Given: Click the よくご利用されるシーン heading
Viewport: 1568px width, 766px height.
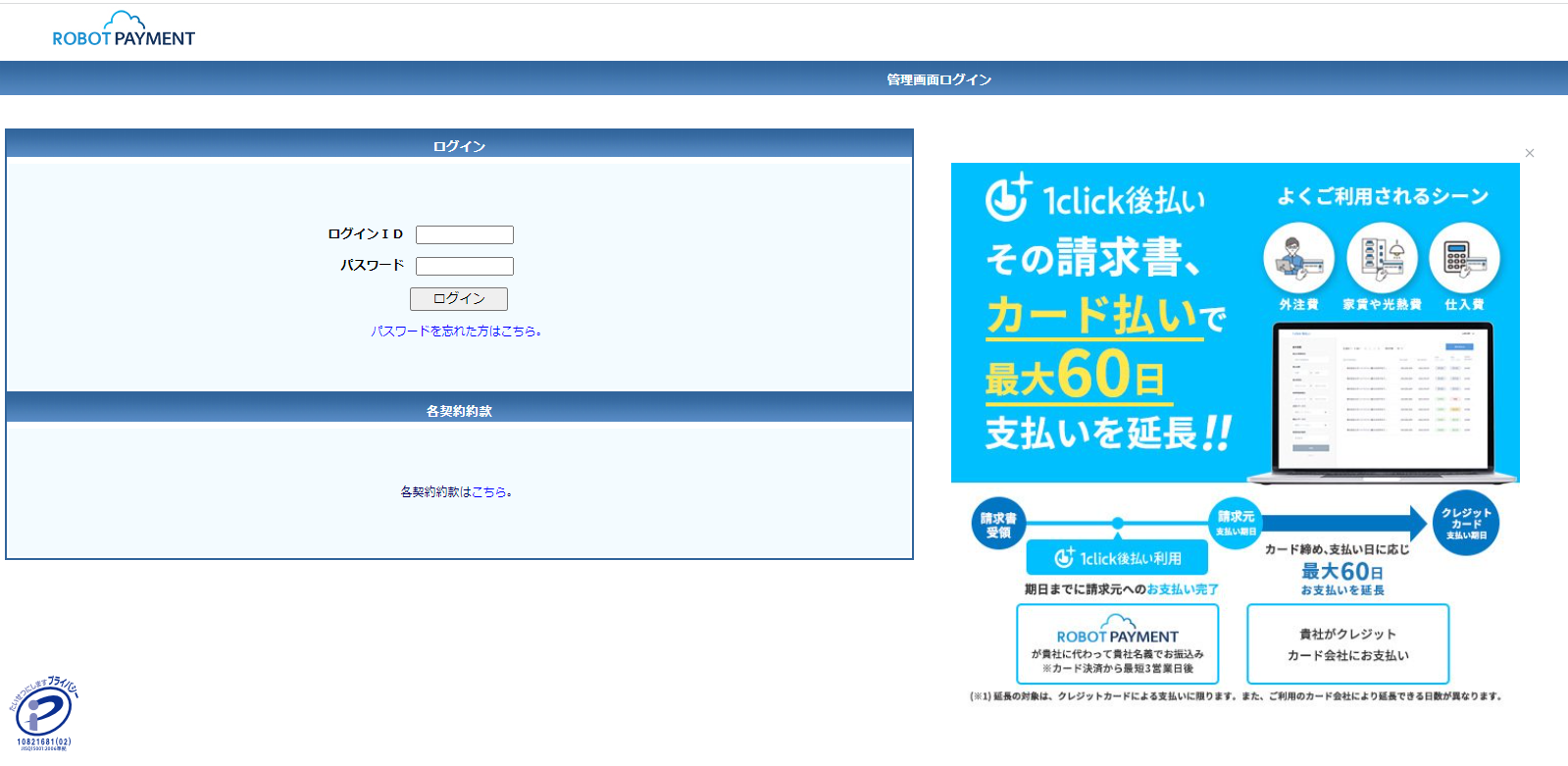Looking at the screenshot, I should [1383, 196].
